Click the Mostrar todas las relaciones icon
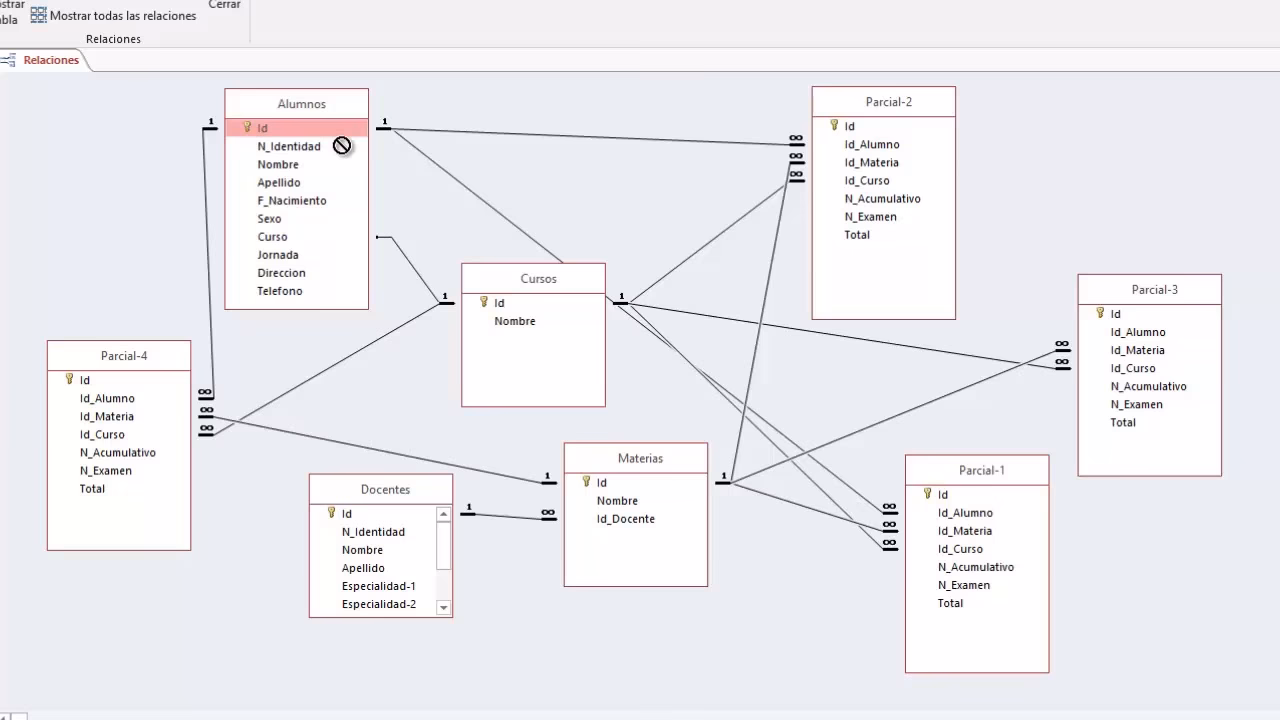This screenshot has width=1280, height=720. [x=39, y=15]
